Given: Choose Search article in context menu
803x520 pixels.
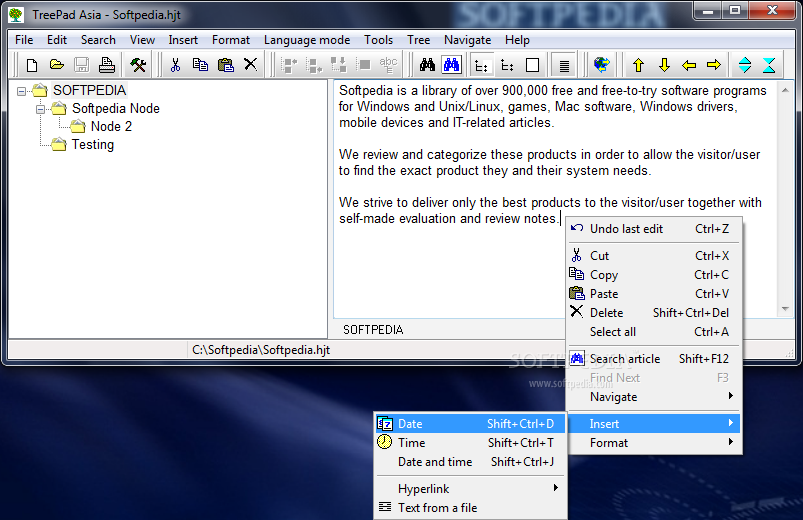Looking at the screenshot, I should pos(654,359).
